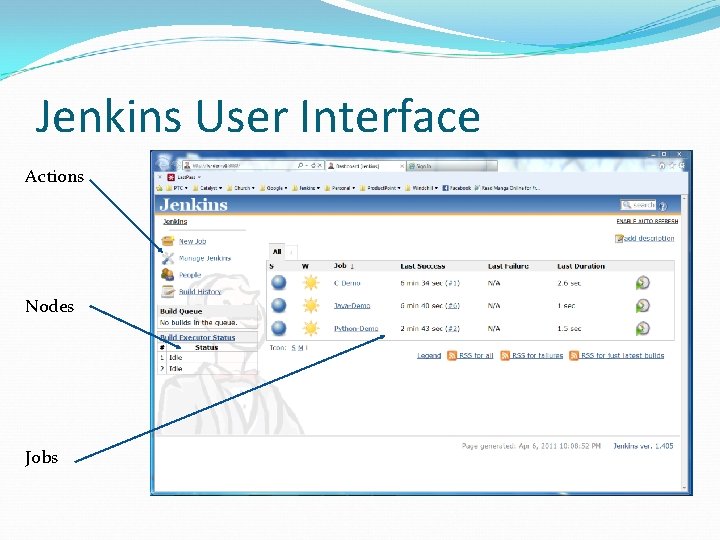Schedule a build for Java-Demo

coord(643,305)
